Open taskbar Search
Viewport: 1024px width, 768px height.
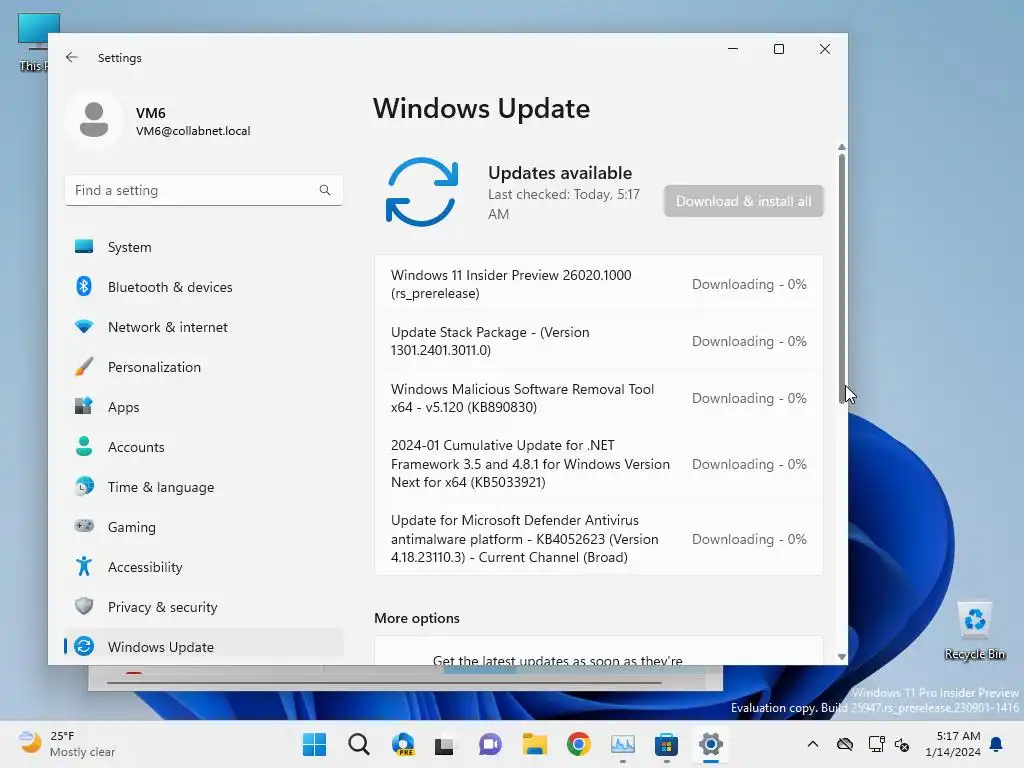[359, 744]
